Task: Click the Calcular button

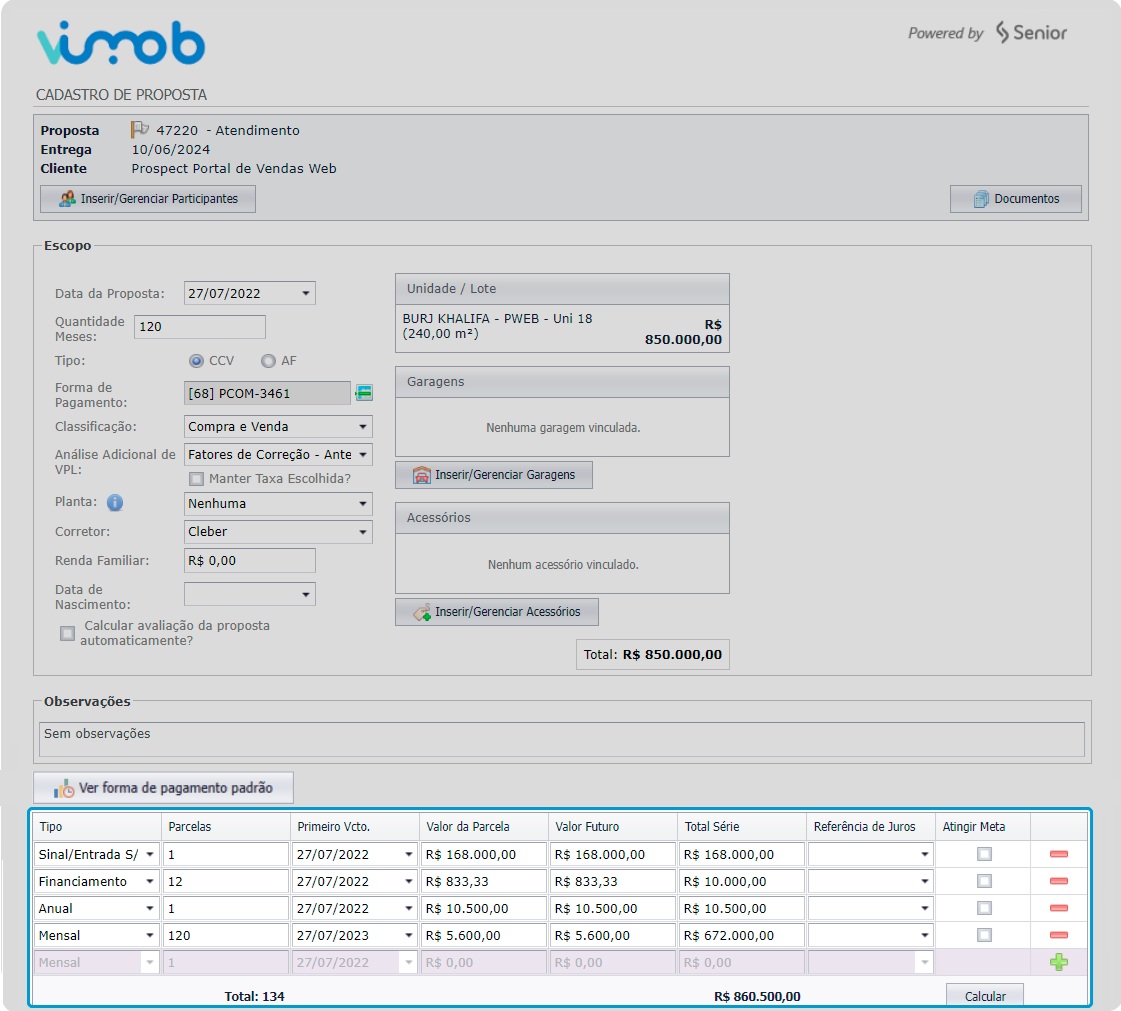Action: click(984, 996)
